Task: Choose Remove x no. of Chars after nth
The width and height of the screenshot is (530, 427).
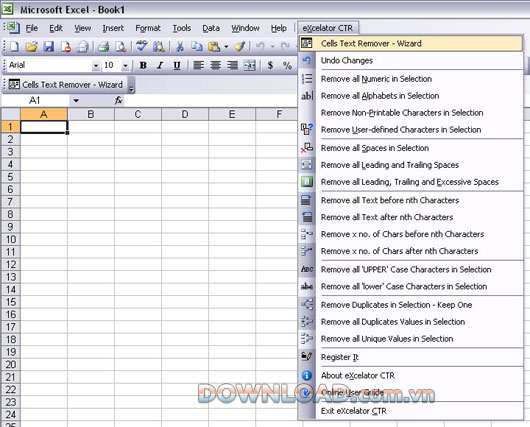Action: (411, 251)
